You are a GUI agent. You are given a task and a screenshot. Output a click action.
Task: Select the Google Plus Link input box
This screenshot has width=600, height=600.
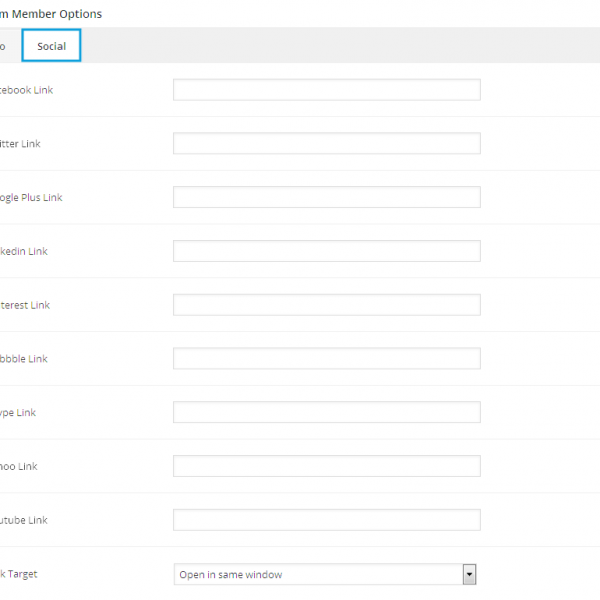(326, 197)
